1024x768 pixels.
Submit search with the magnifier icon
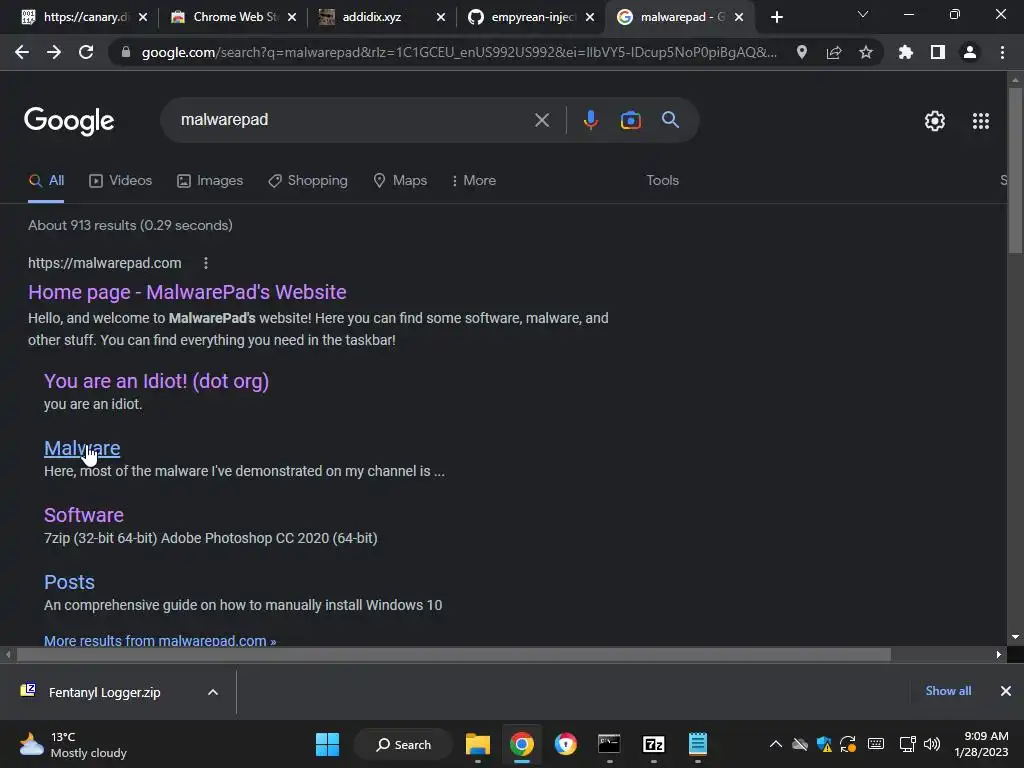tap(671, 120)
